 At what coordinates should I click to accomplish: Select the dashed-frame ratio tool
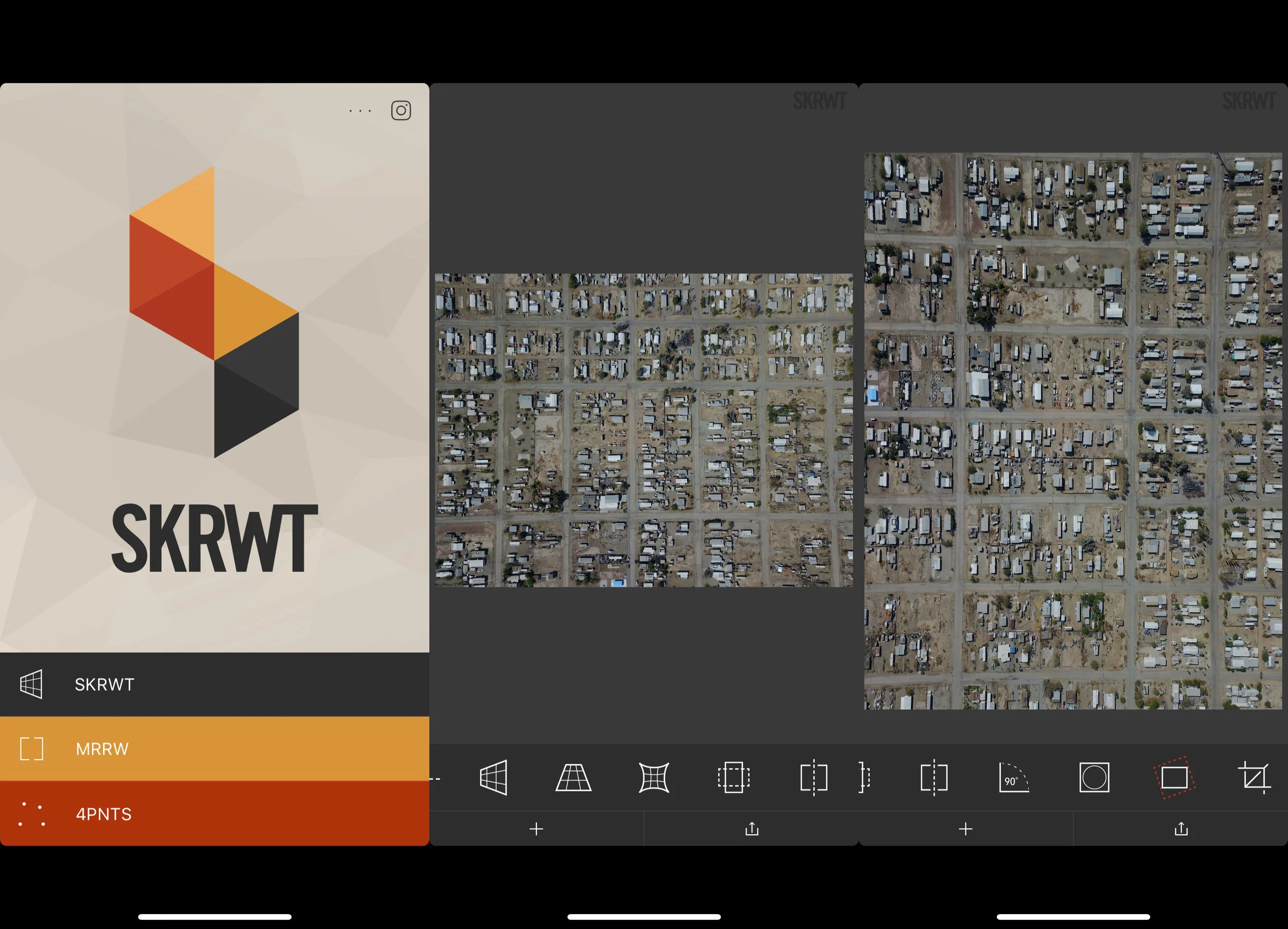coord(734,778)
